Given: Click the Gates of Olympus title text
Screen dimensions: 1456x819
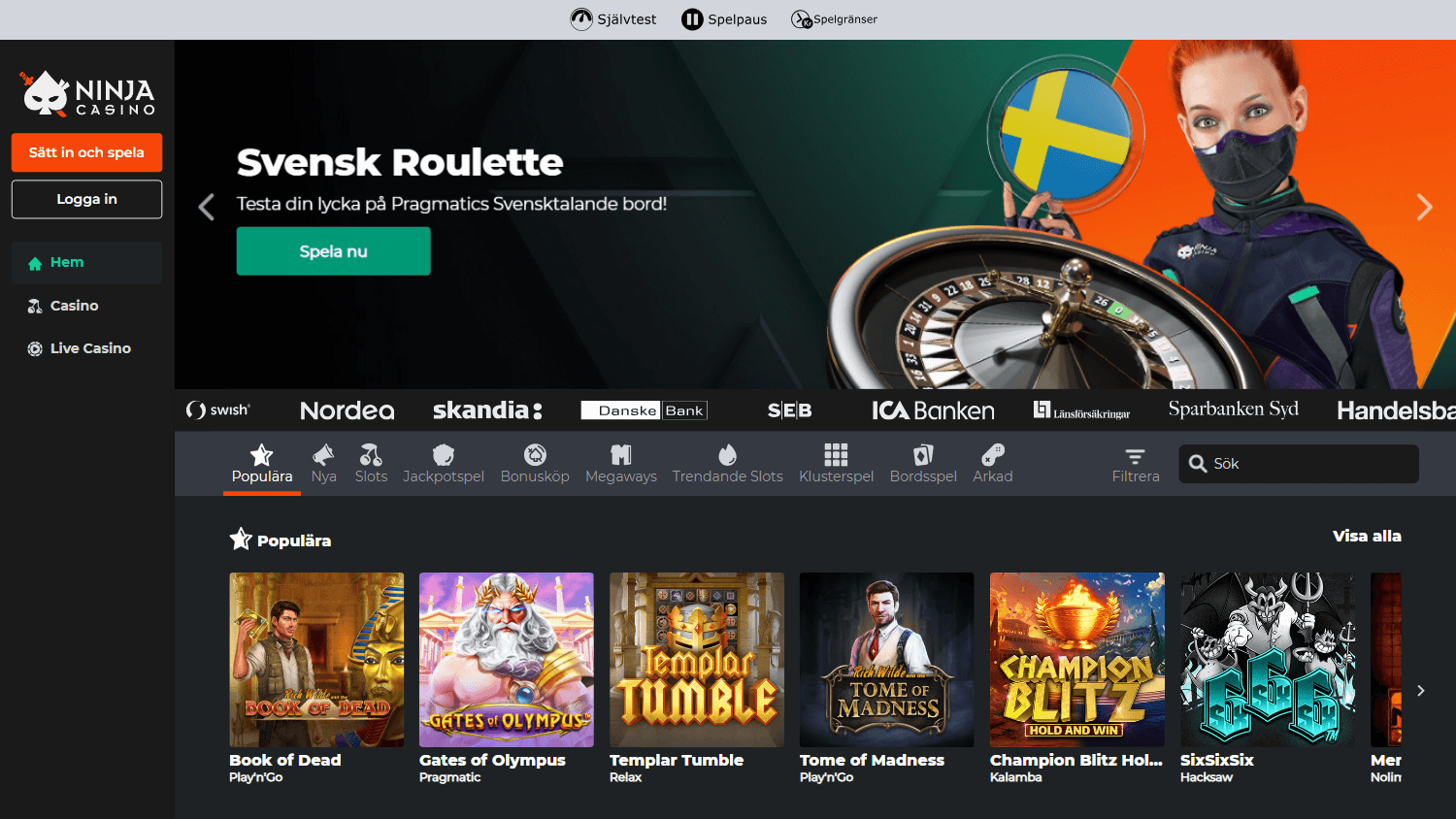Looking at the screenshot, I should tap(492, 760).
